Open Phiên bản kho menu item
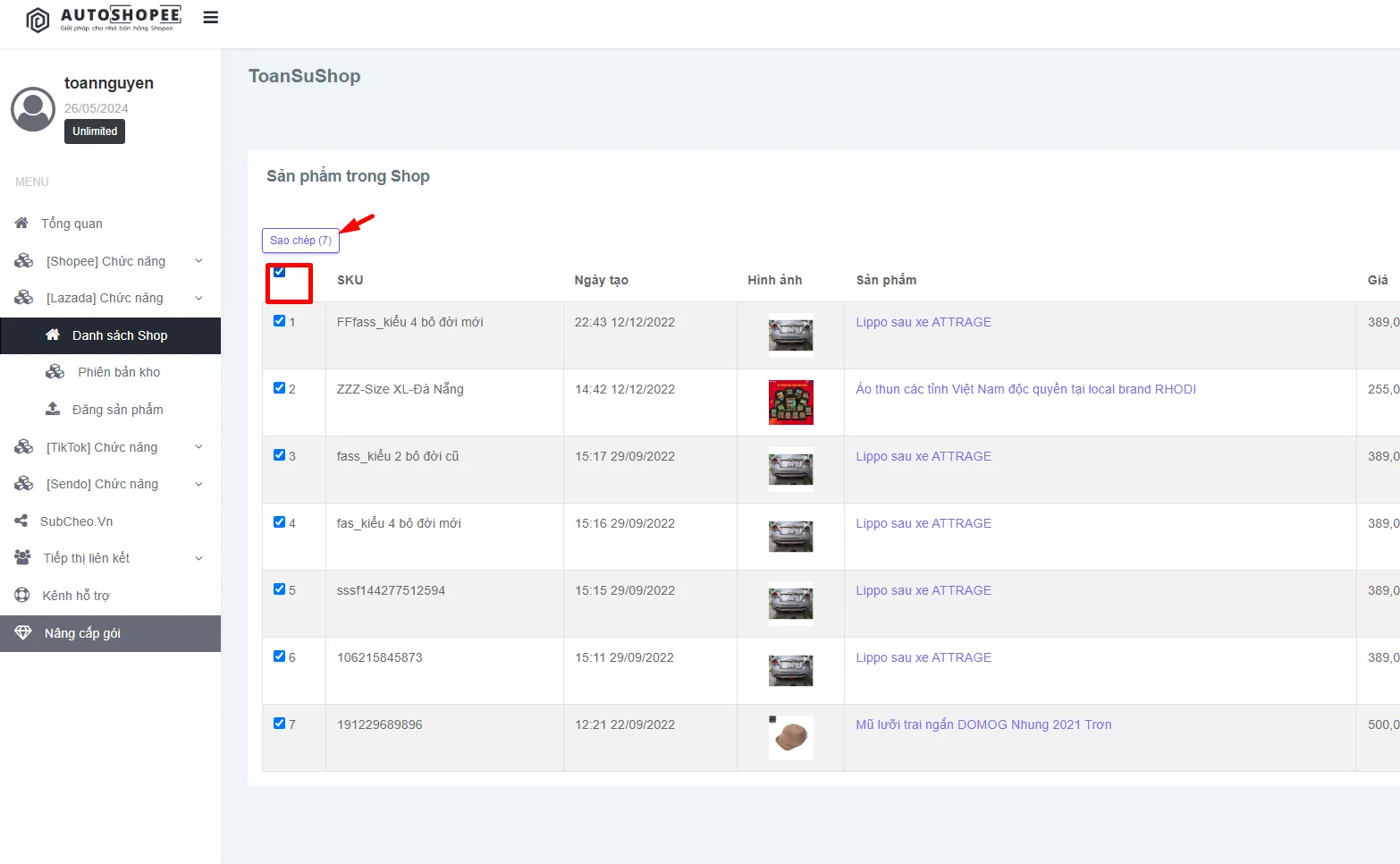Image resolution: width=1400 pixels, height=864 pixels. (110, 372)
